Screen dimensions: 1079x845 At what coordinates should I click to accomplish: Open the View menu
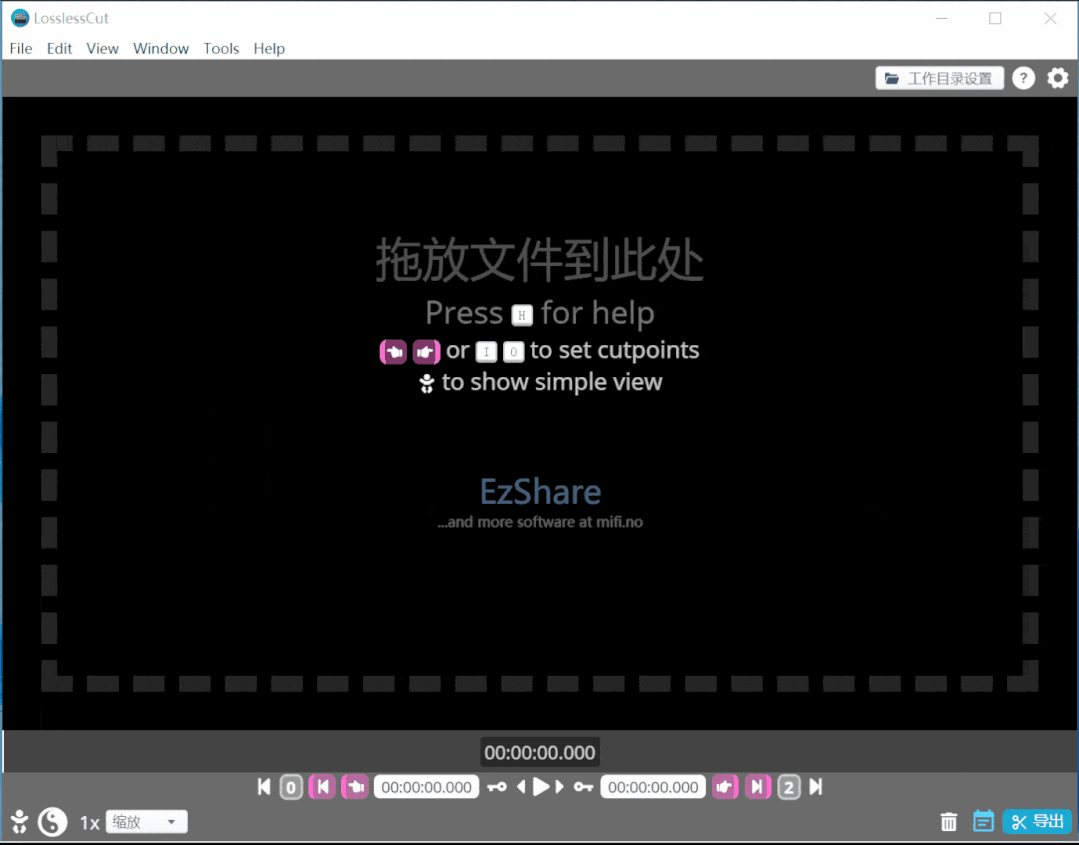(x=103, y=48)
